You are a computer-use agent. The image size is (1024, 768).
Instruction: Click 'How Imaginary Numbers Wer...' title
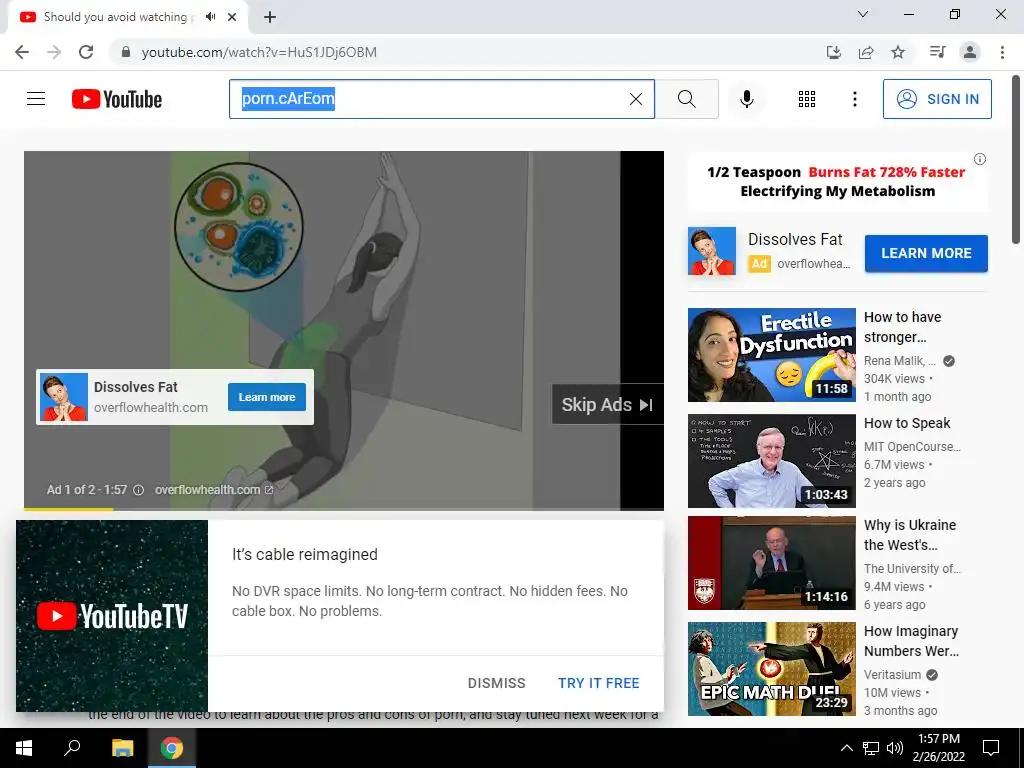(x=911, y=641)
